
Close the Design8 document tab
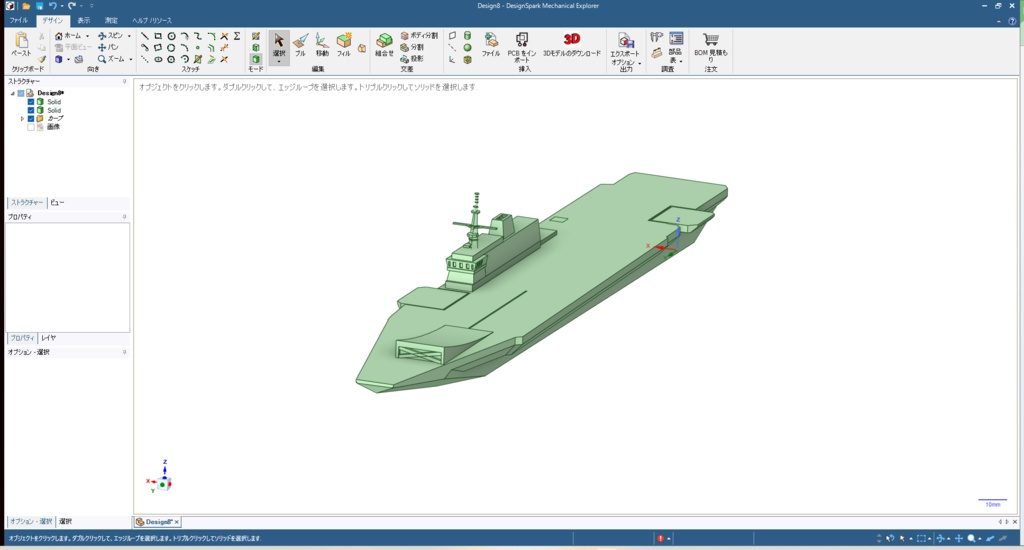[x=176, y=522]
